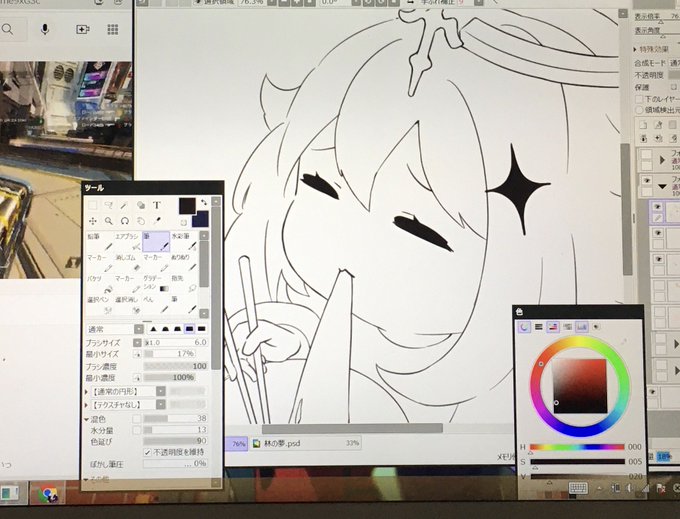Click the background navy color swatch
The height and width of the screenshot is (519, 680).
click(202, 220)
